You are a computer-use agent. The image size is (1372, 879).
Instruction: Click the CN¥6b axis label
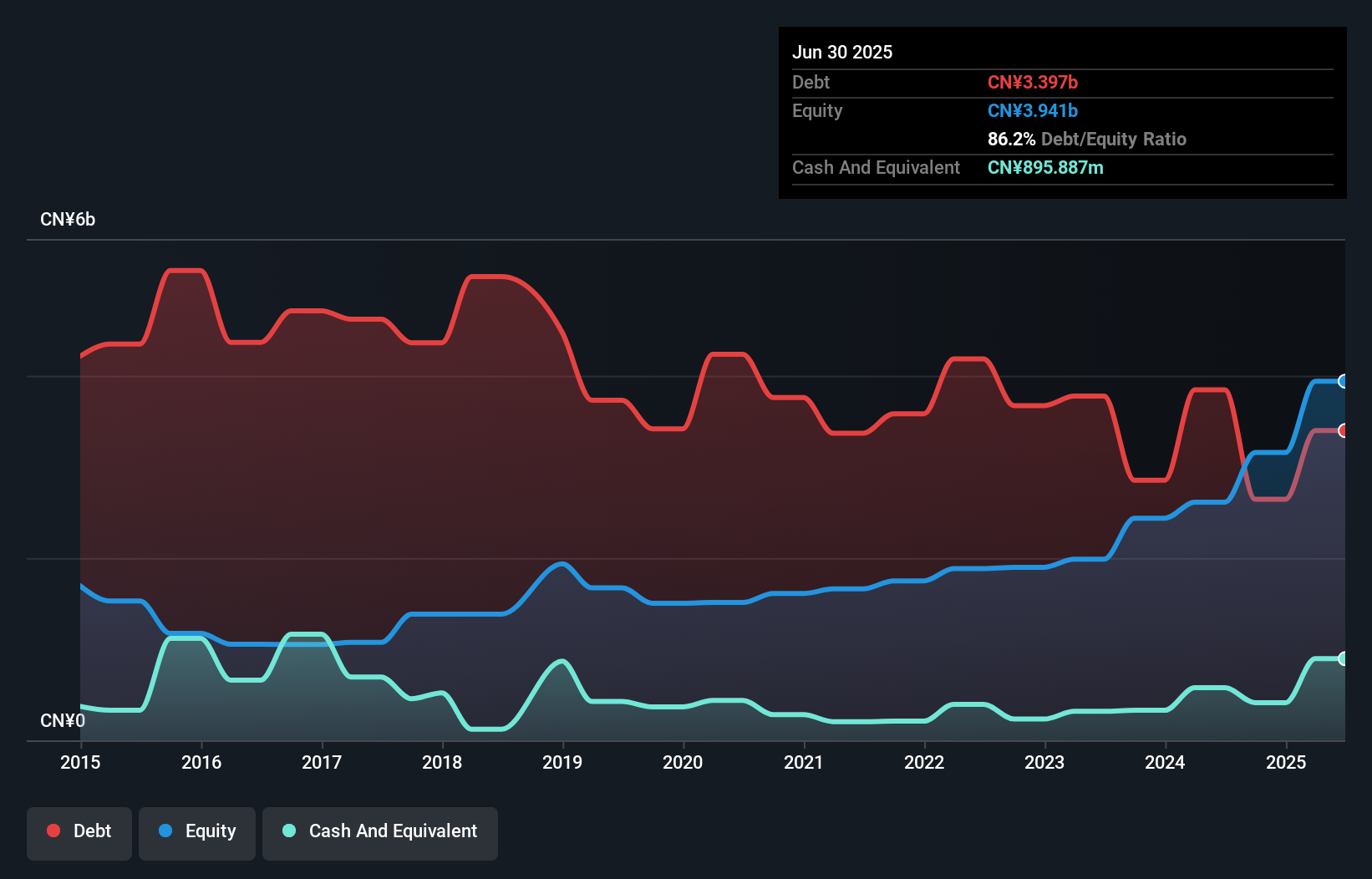click(69, 219)
